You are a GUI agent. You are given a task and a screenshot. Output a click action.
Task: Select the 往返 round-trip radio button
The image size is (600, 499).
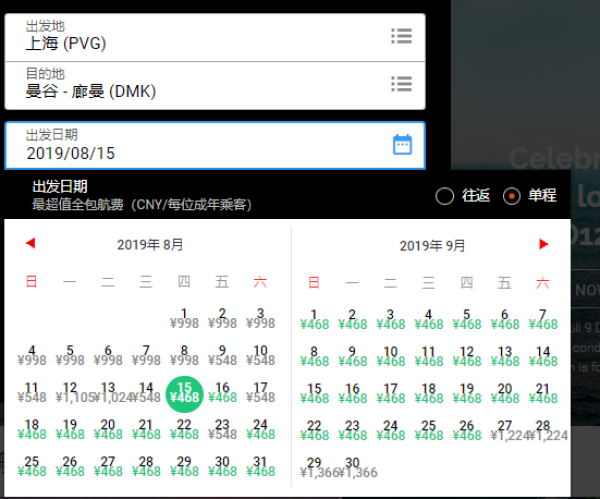(x=445, y=196)
